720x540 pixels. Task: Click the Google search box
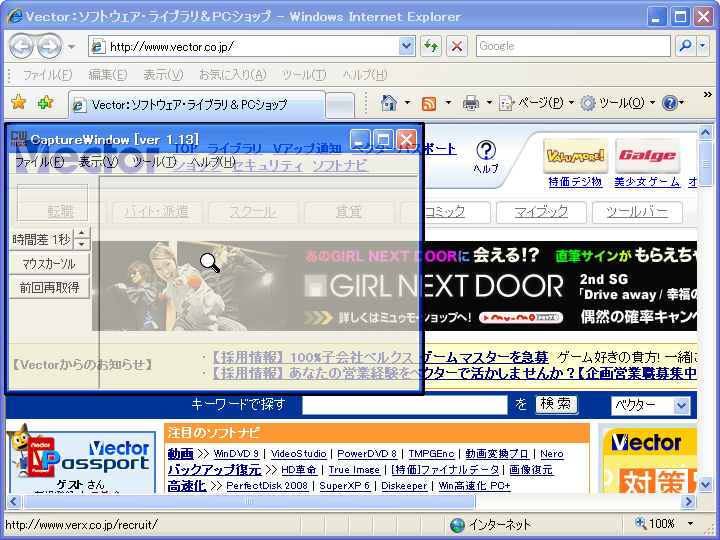(x=573, y=46)
